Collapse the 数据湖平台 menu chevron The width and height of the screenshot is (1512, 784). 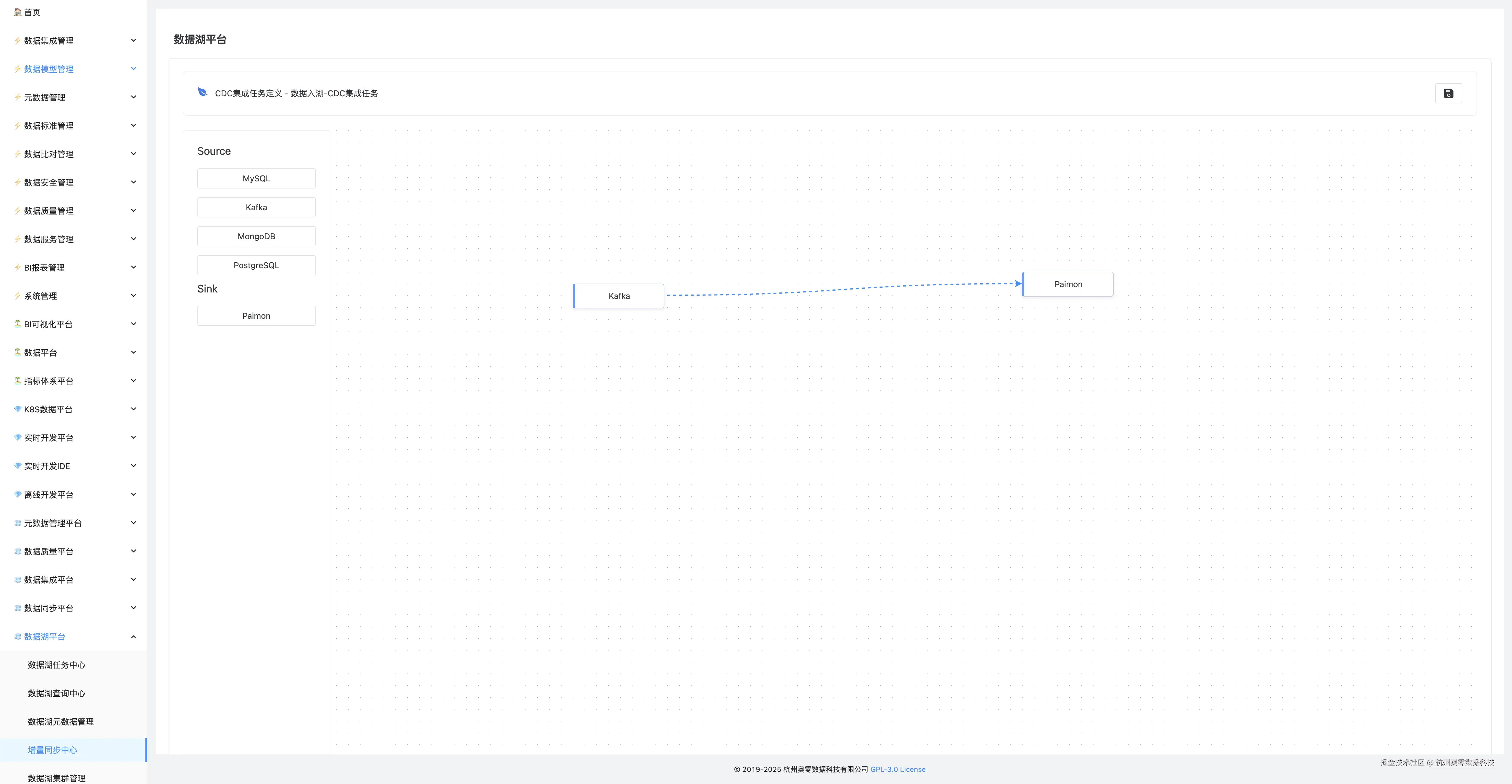pos(133,637)
